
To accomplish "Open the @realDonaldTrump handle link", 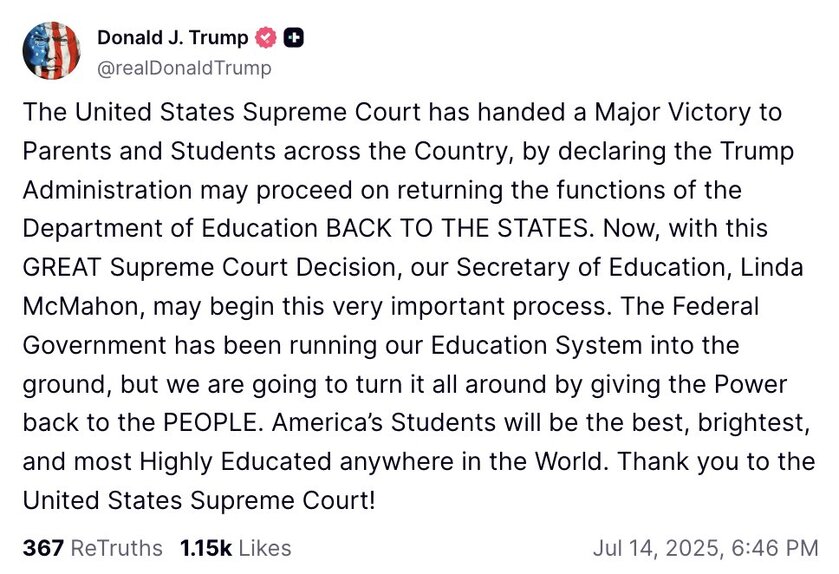I will (x=184, y=68).
